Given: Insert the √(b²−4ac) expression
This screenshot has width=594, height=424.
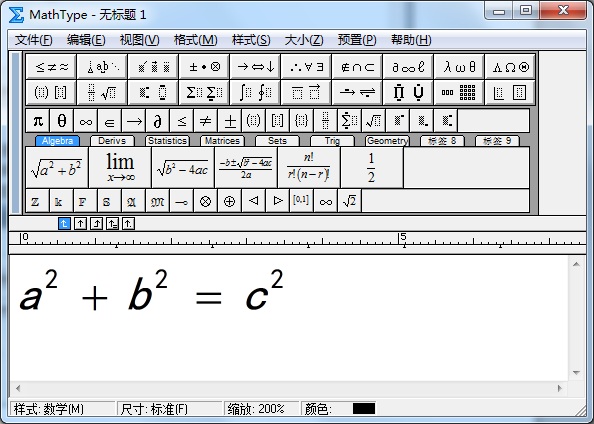Looking at the screenshot, I should [x=183, y=167].
